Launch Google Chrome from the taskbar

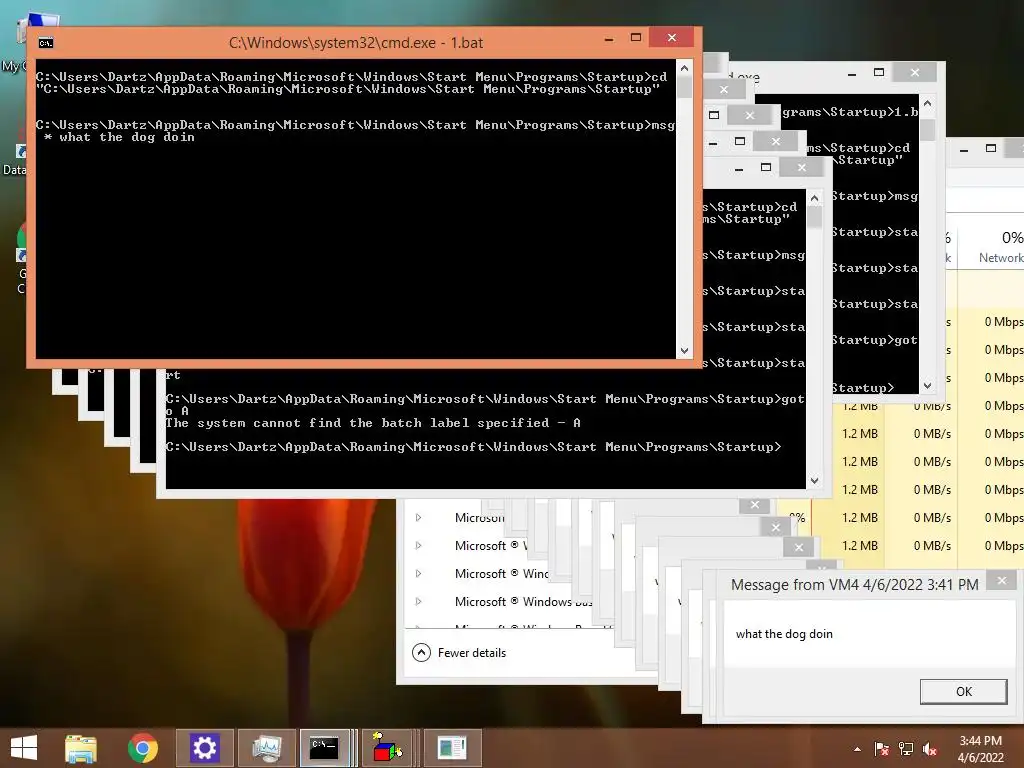coord(142,748)
